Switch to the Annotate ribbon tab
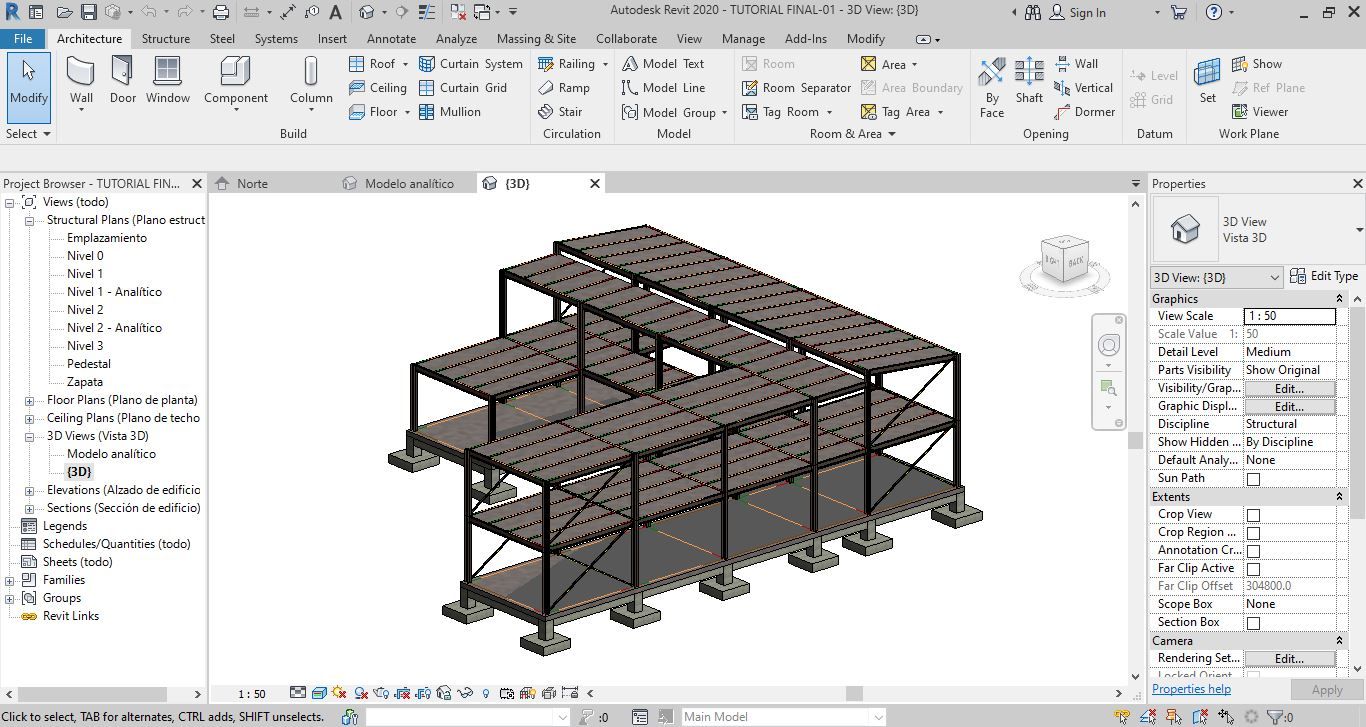The image size is (1366, 727). 391,39
